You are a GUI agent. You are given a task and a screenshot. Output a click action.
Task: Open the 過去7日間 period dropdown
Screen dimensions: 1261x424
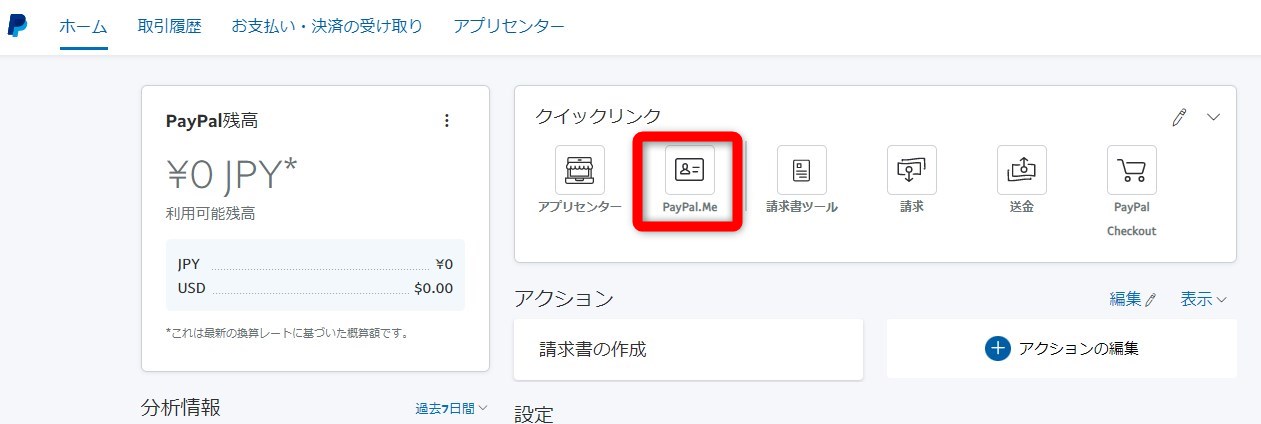(x=452, y=408)
